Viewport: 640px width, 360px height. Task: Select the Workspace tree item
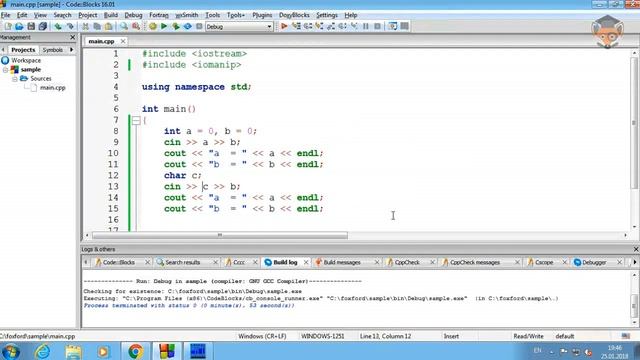[x=26, y=60]
